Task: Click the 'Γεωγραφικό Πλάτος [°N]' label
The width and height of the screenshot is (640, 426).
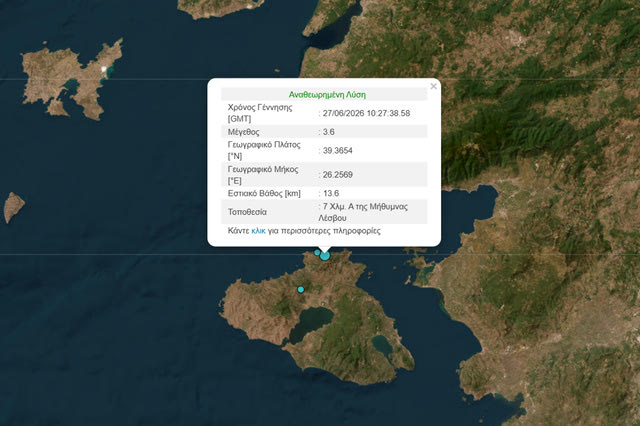Action: 264,150
